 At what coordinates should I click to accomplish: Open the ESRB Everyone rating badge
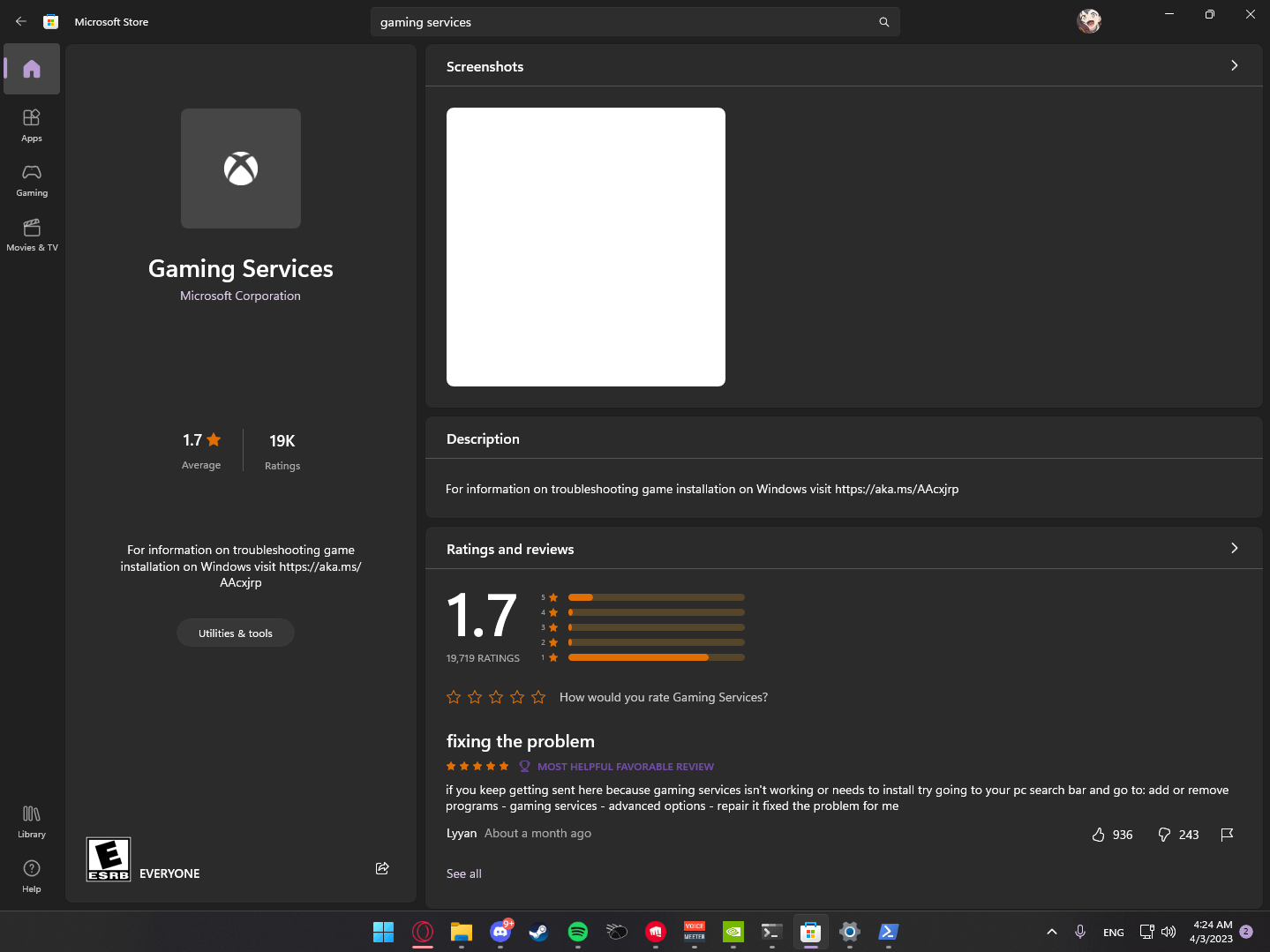tap(109, 859)
